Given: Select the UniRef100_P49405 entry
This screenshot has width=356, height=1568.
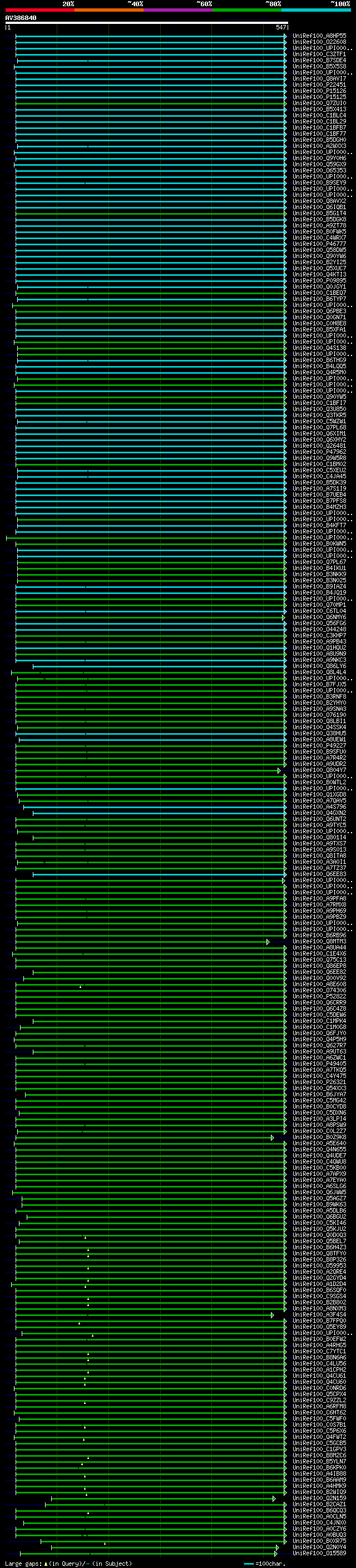Looking at the screenshot, I should click(x=319, y=1064).
